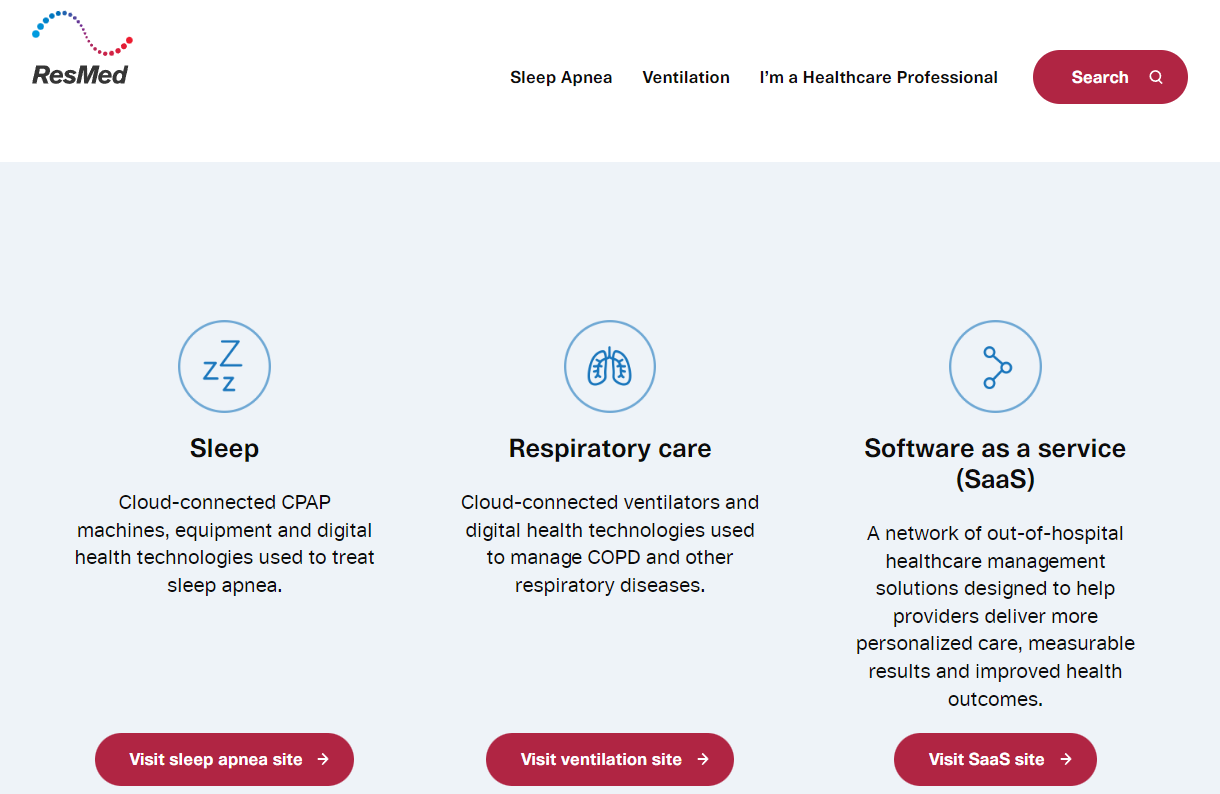Viewport: 1220px width, 794px height.
Task: Click the Cloud-connected CPAP machines description
Action: pos(224,544)
